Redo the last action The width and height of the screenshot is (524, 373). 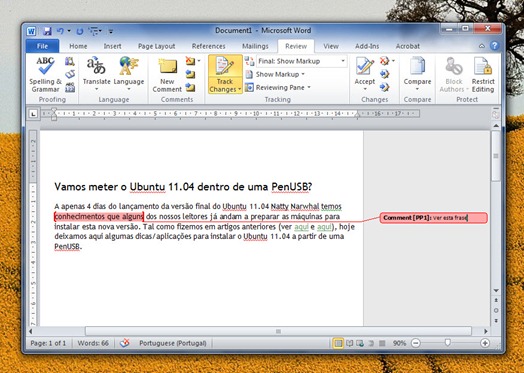(x=80, y=31)
